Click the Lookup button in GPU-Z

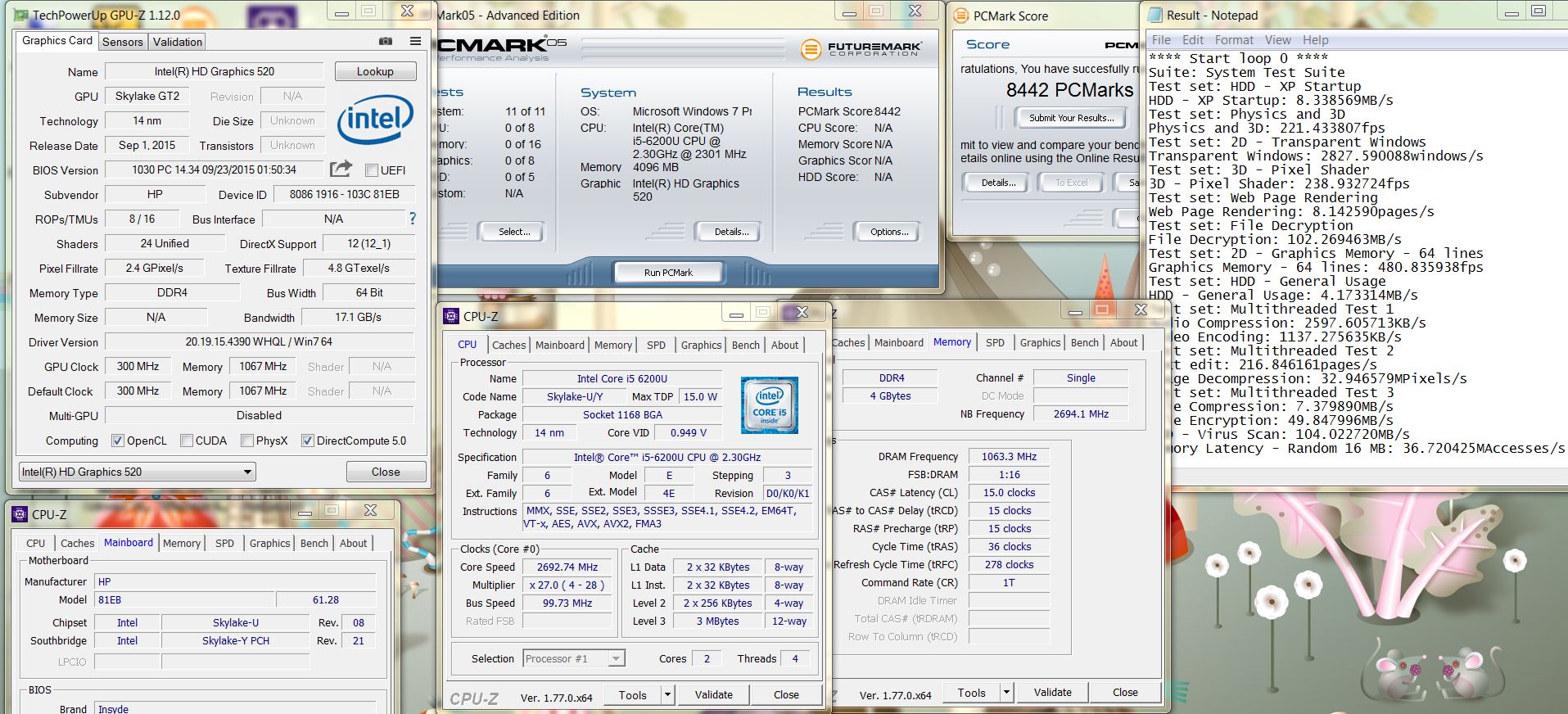tap(375, 71)
